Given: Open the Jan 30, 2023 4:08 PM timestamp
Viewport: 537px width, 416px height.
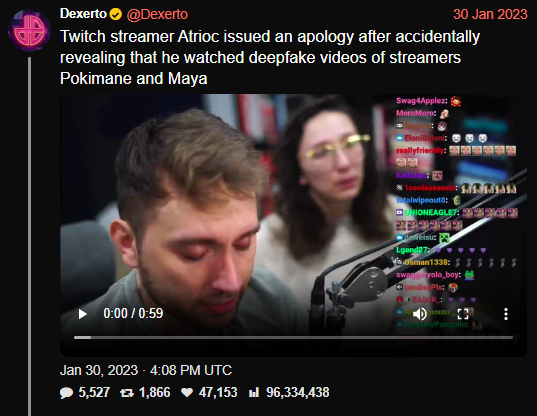Looking at the screenshot, I should click(146, 370).
